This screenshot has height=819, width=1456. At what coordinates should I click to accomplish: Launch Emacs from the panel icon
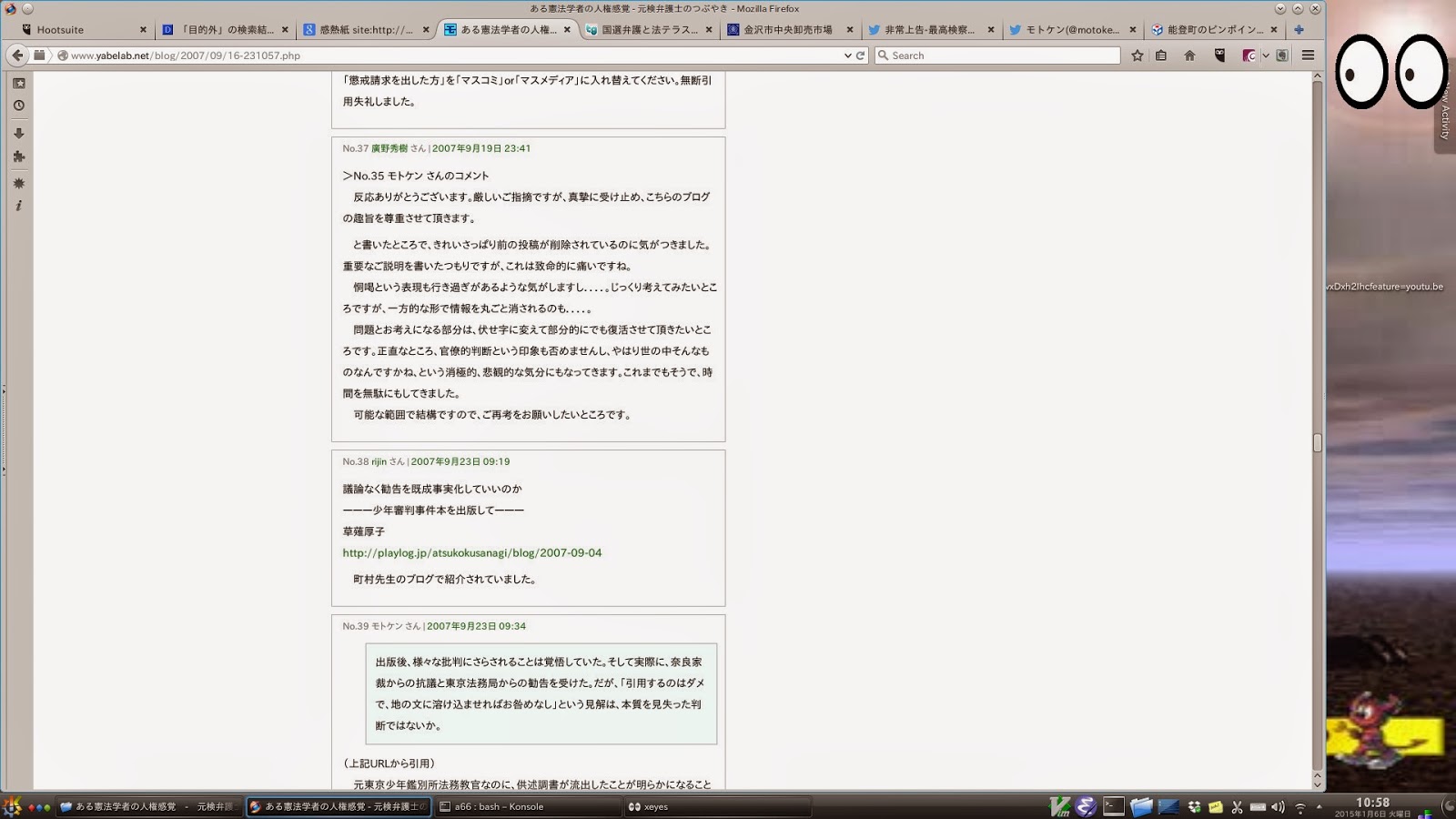click(x=1086, y=806)
